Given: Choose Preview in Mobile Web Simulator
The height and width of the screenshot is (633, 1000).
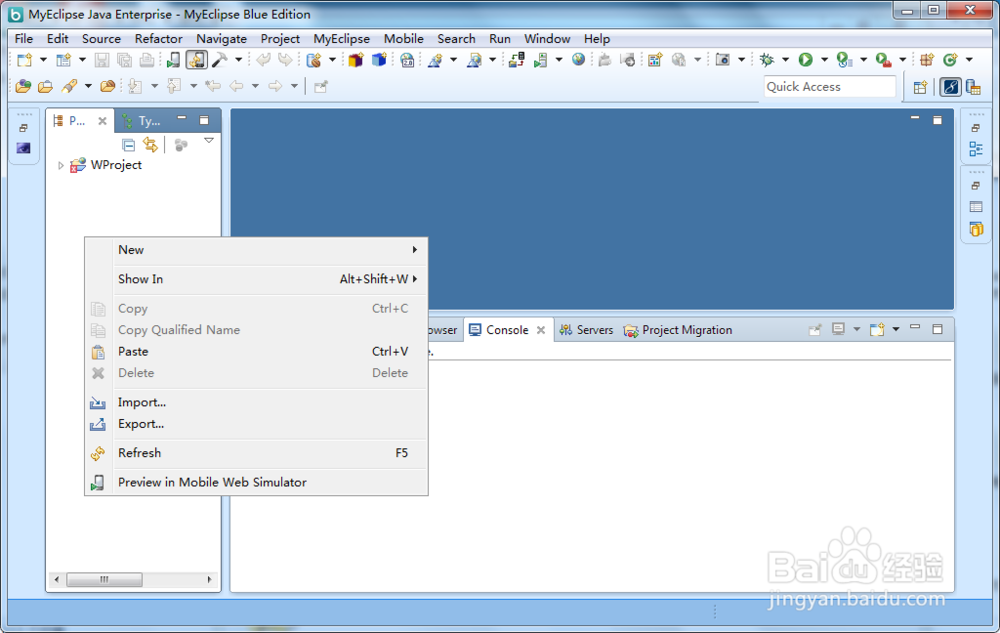Looking at the screenshot, I should pos(256,483).
